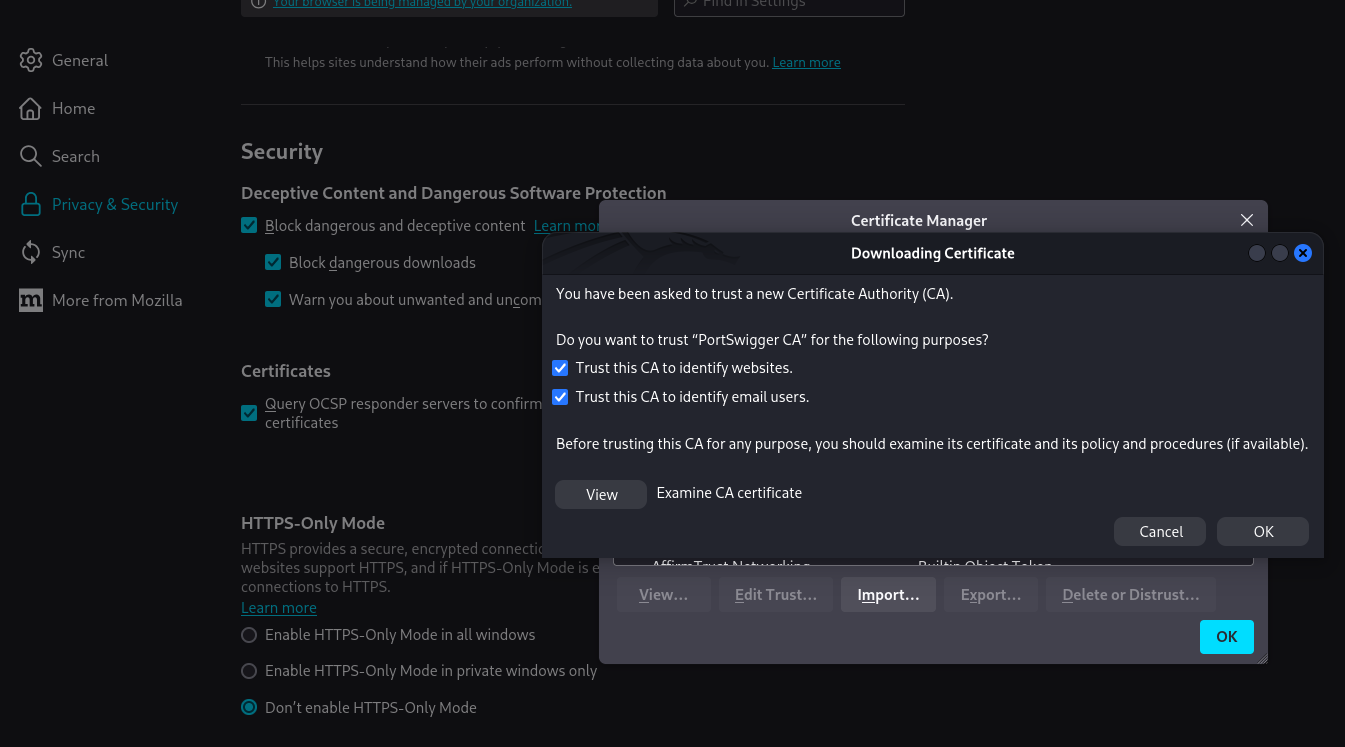Screen dimensions: 1345x747
Task: Toggle Block dangerous downloads checkbox
Action: [273, 262]
